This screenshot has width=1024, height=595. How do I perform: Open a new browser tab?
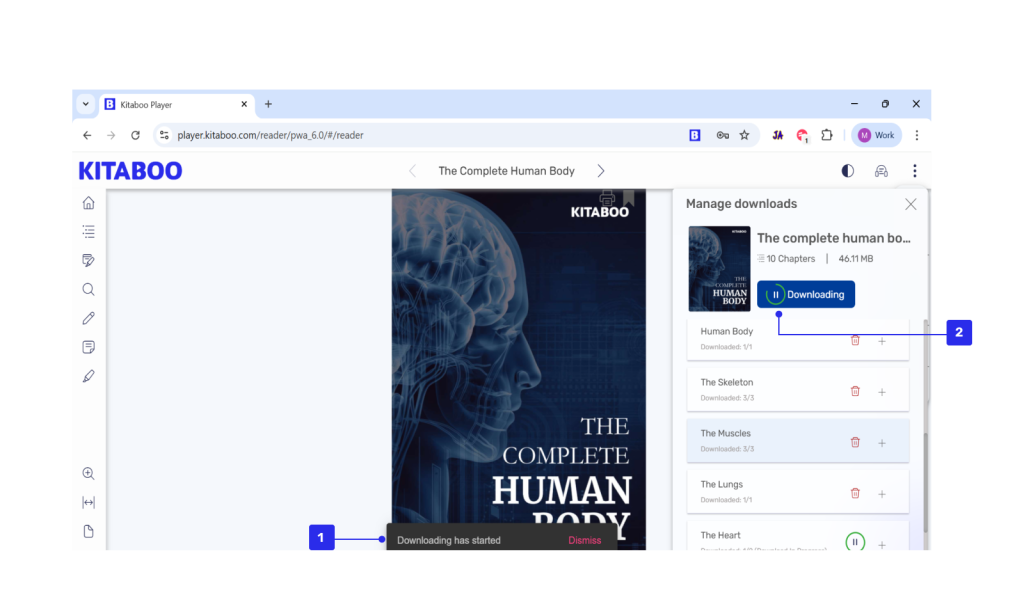268,104
